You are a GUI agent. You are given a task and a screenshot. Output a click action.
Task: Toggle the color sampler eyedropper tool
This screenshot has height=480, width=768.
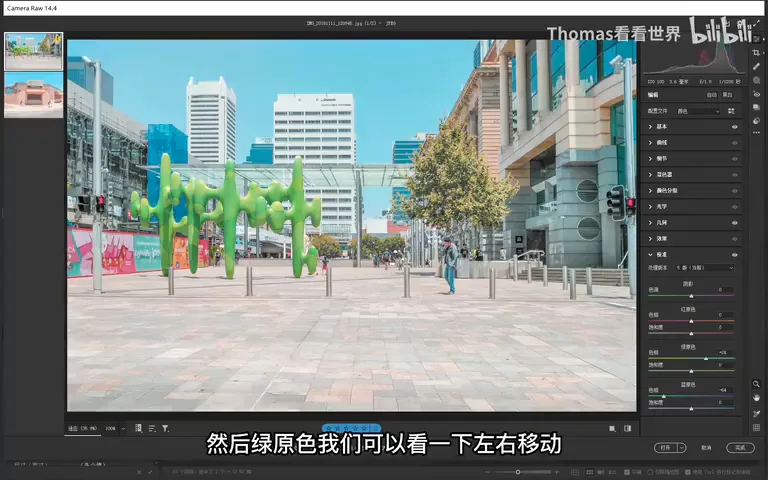point(756,414)
